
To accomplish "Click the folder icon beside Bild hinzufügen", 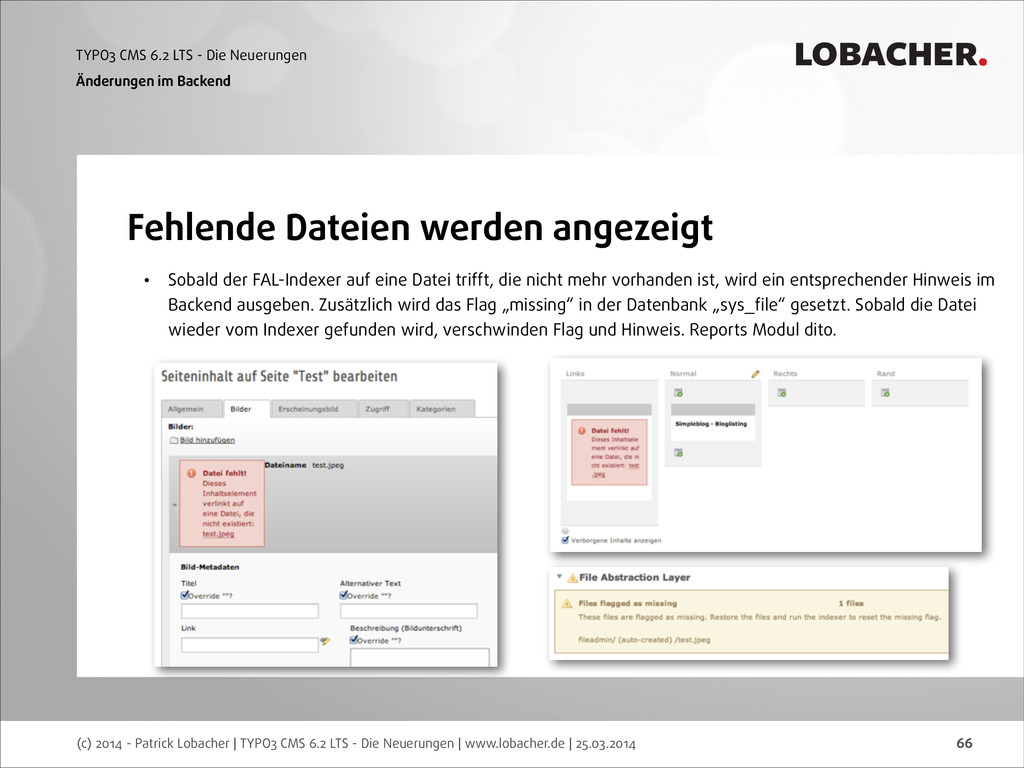I will pos(174,440).
